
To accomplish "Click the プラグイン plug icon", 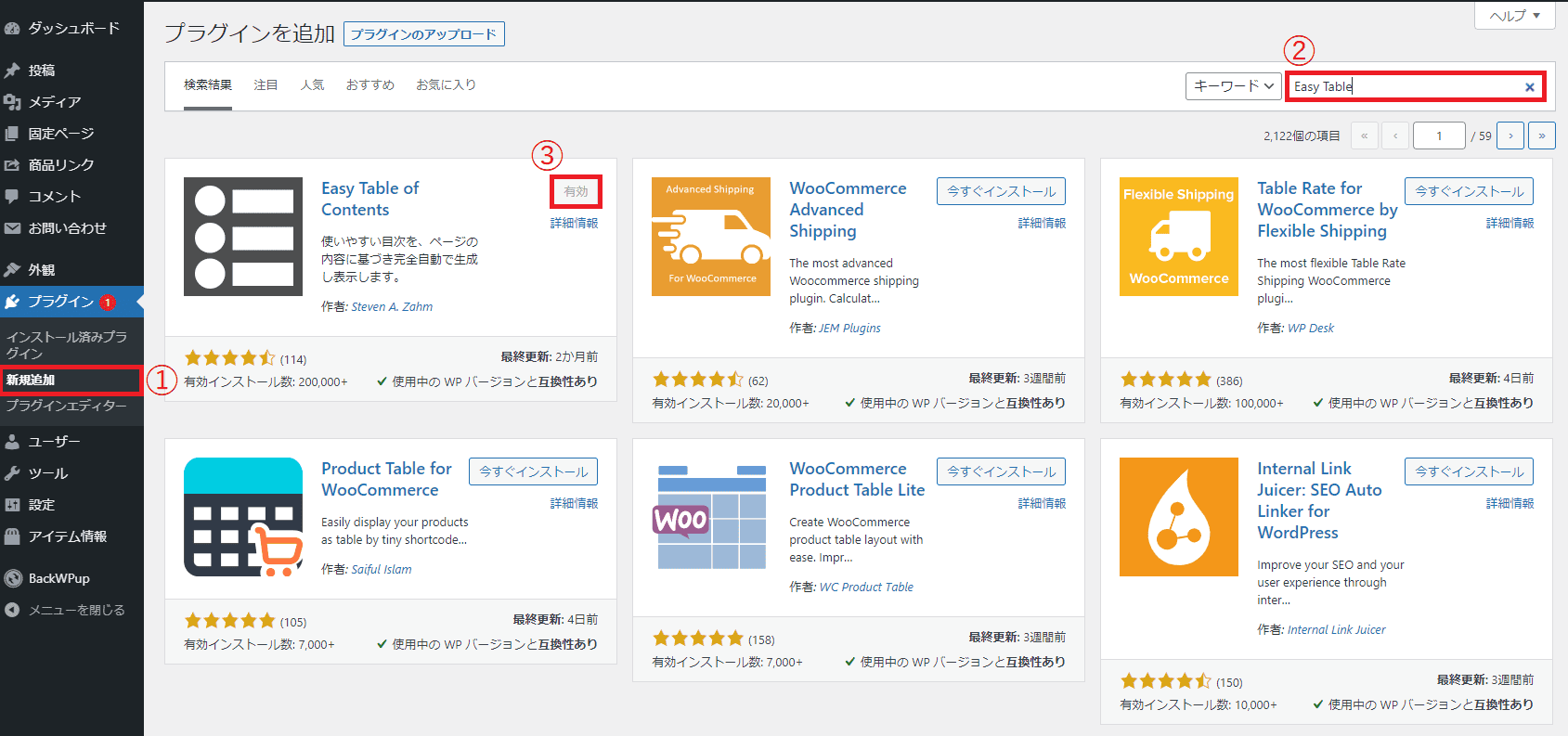I will [x=12, y=302].
